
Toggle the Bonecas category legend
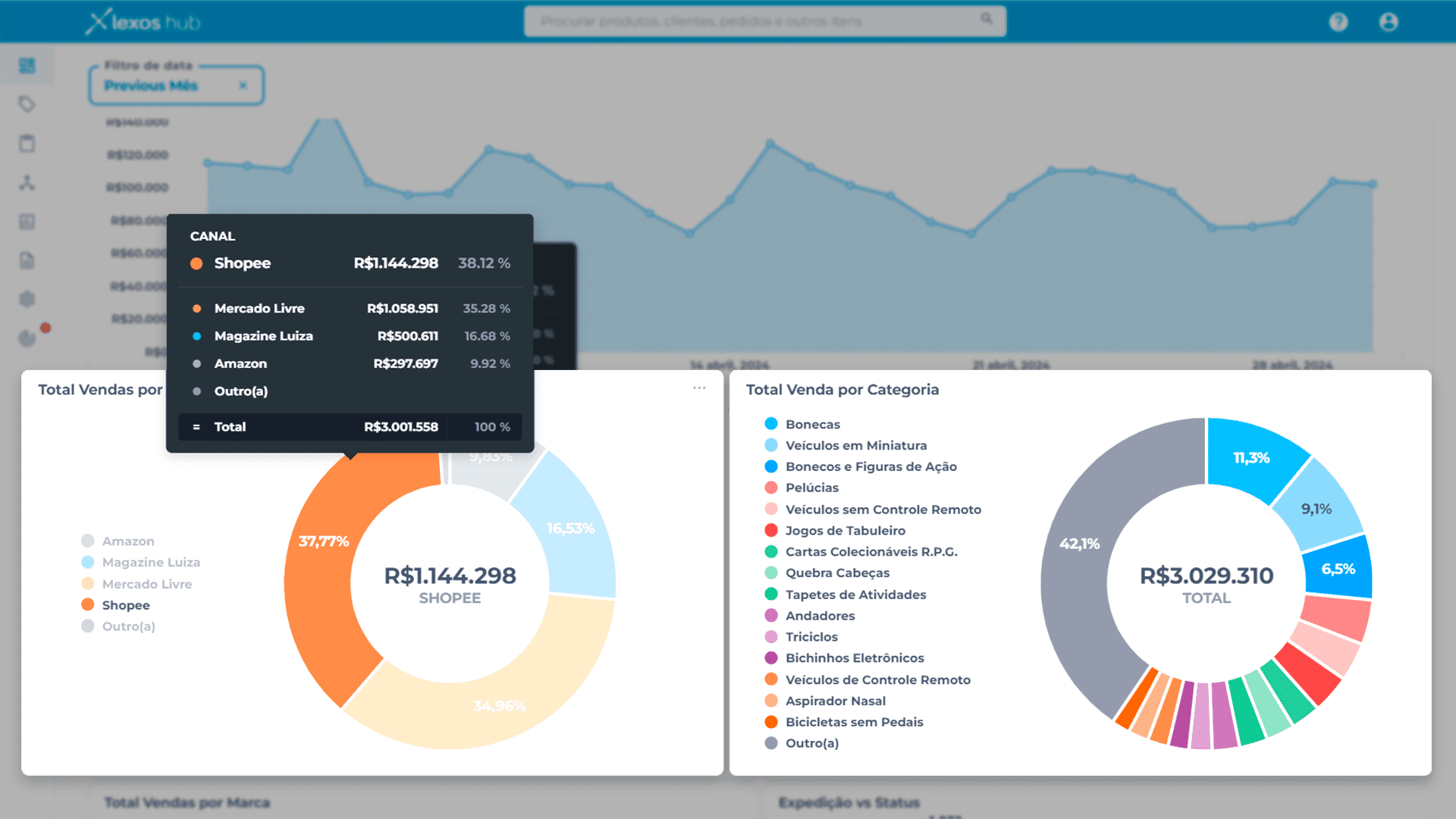802,424
